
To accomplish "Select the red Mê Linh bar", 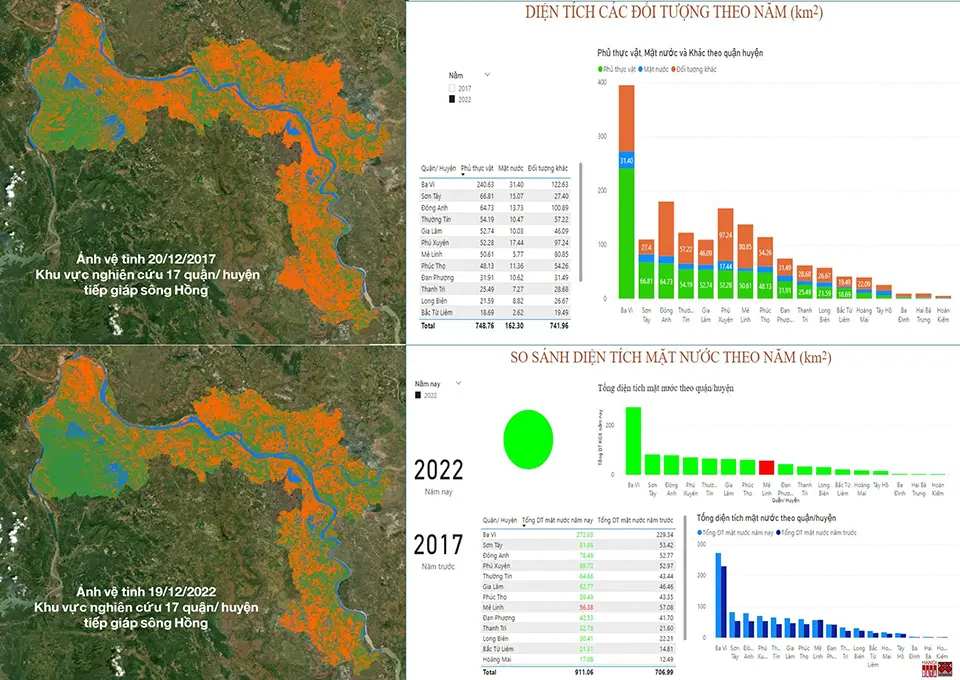I will tap(766, 468).
